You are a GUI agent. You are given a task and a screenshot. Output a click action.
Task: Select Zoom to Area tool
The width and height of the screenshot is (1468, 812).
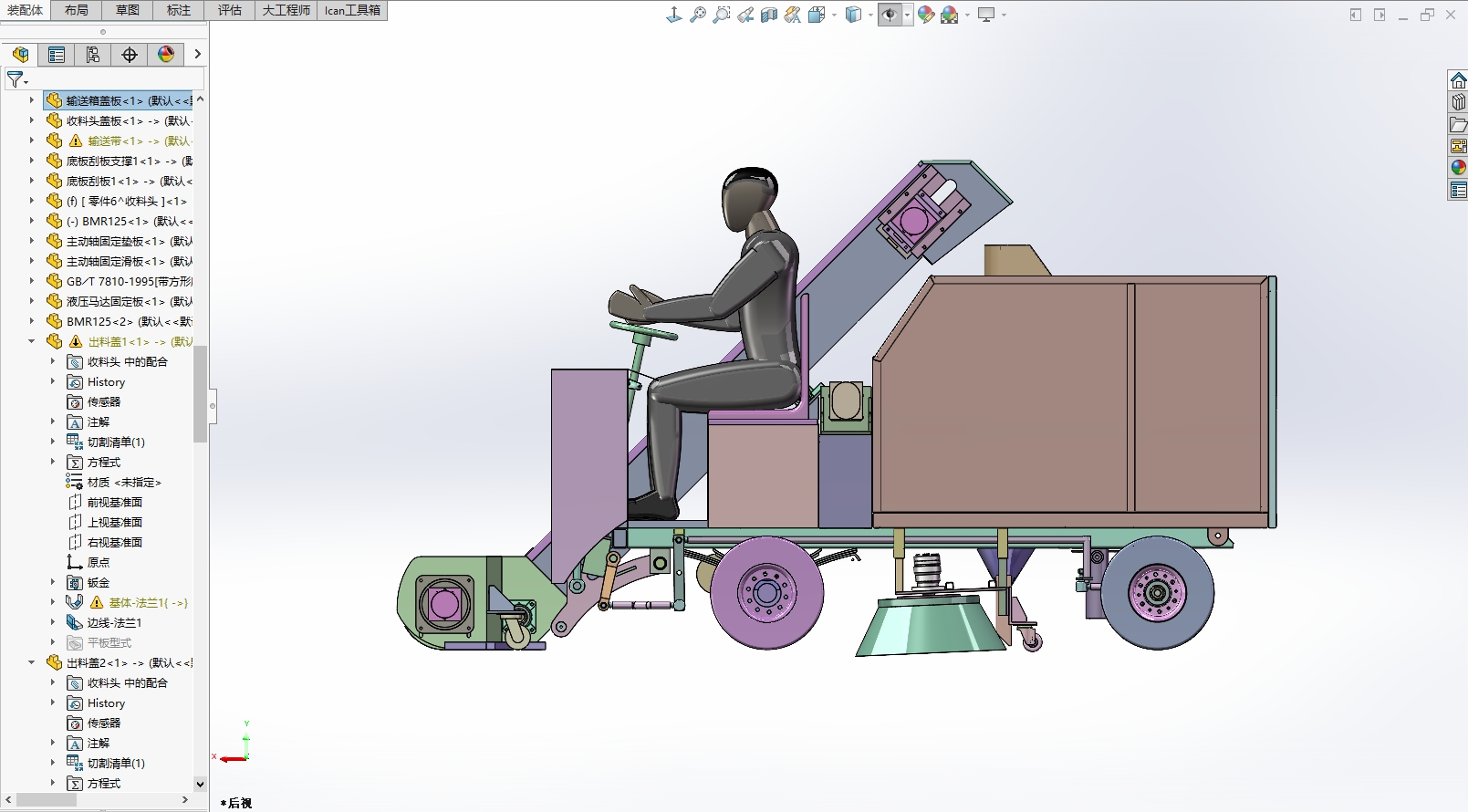tap(722, 15)
